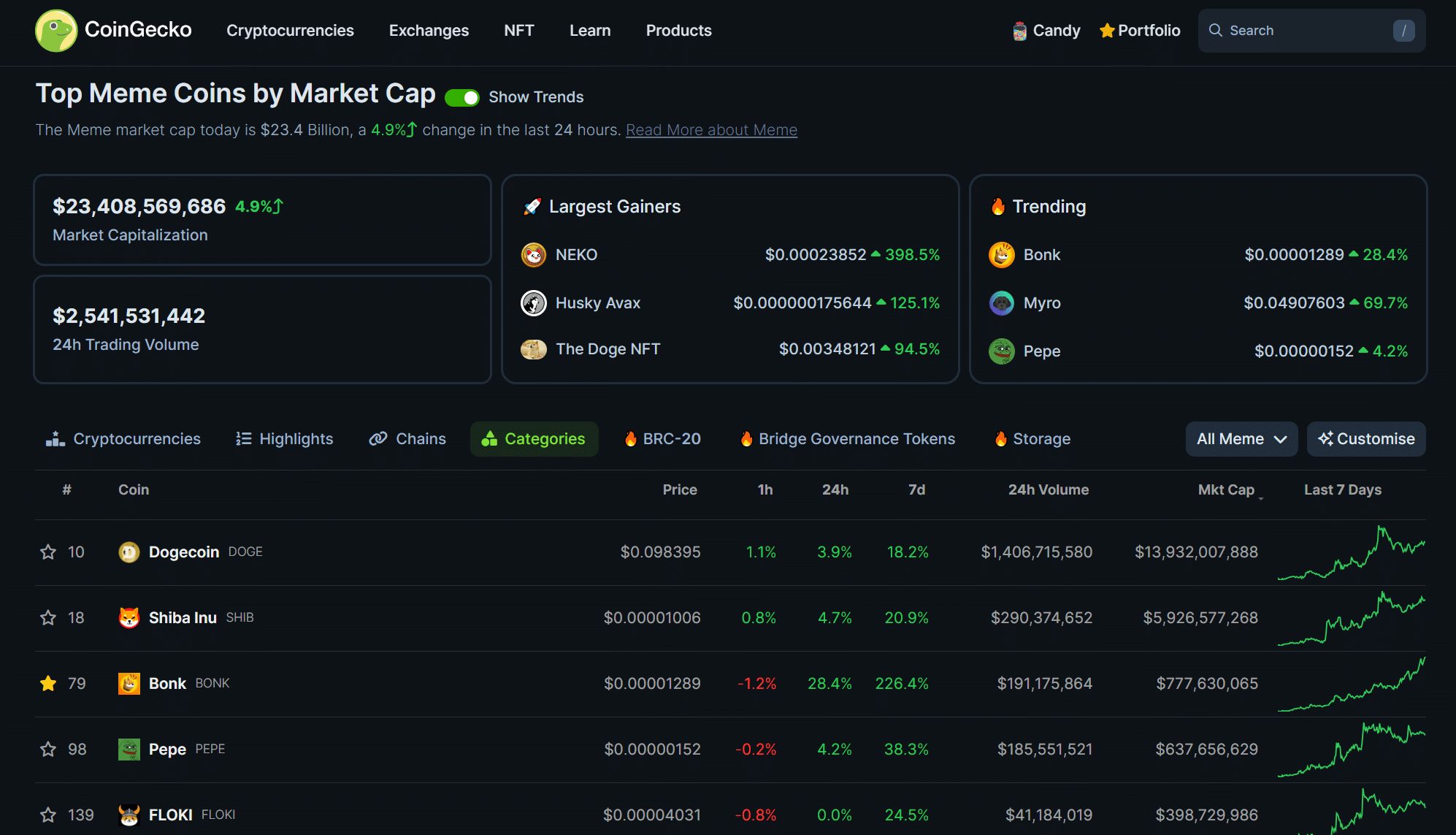Click the Customise button
The height and width of the screenshot is (835, 1456).
(x=1366, y=439)
